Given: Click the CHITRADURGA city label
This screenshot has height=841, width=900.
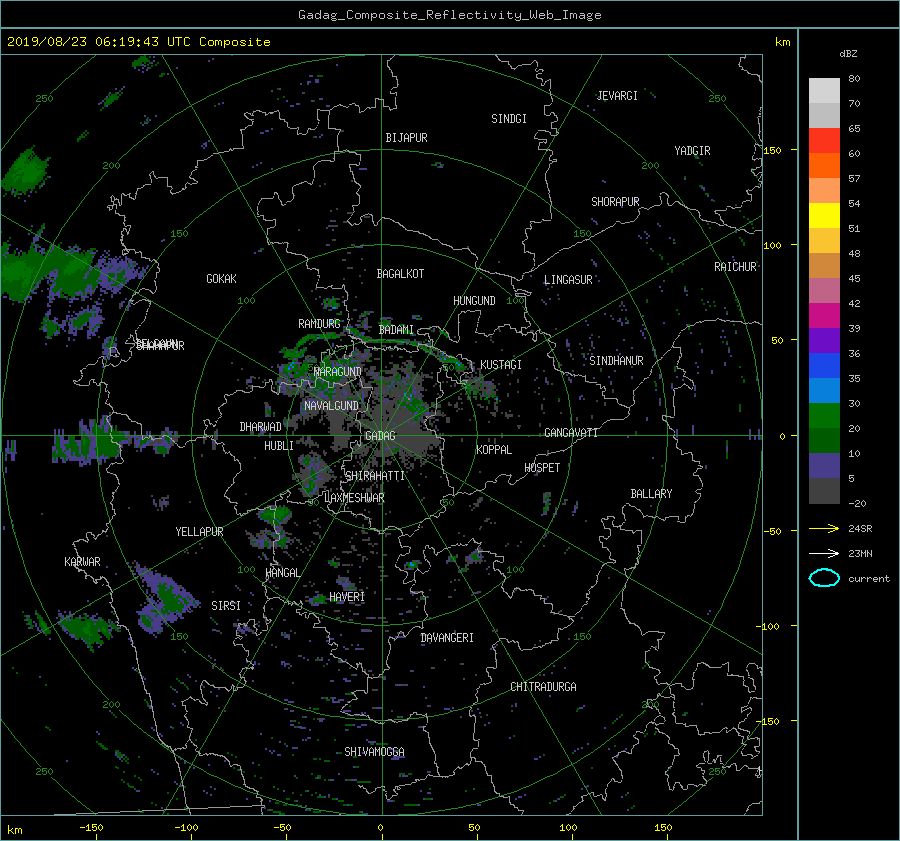Looking at the screenshot, I should 543,687.
